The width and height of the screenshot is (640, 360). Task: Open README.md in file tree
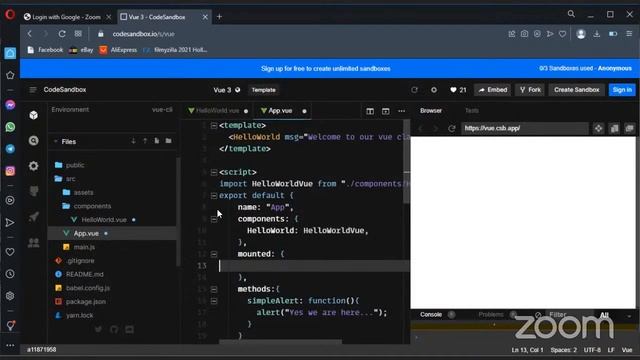[84, 274]
